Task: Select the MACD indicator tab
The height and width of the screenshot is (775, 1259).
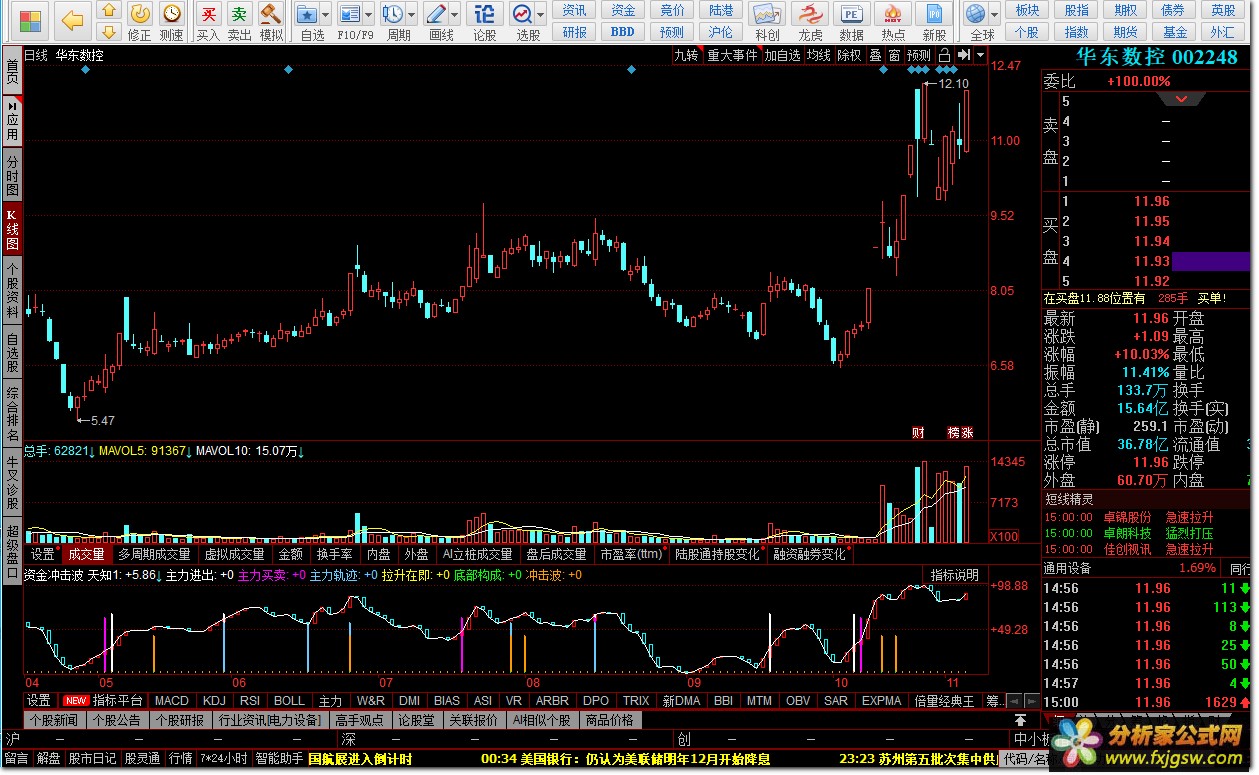Action: (x=172, y=701)
